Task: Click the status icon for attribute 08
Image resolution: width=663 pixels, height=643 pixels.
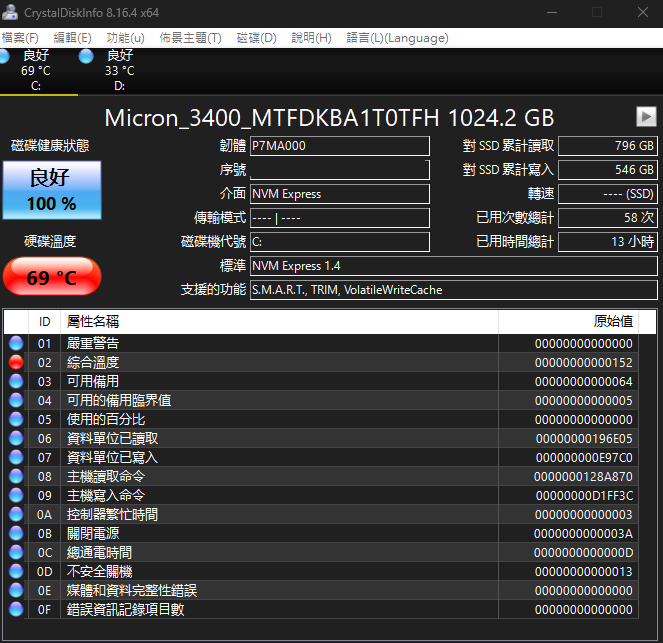Action: tap(16, 476)
